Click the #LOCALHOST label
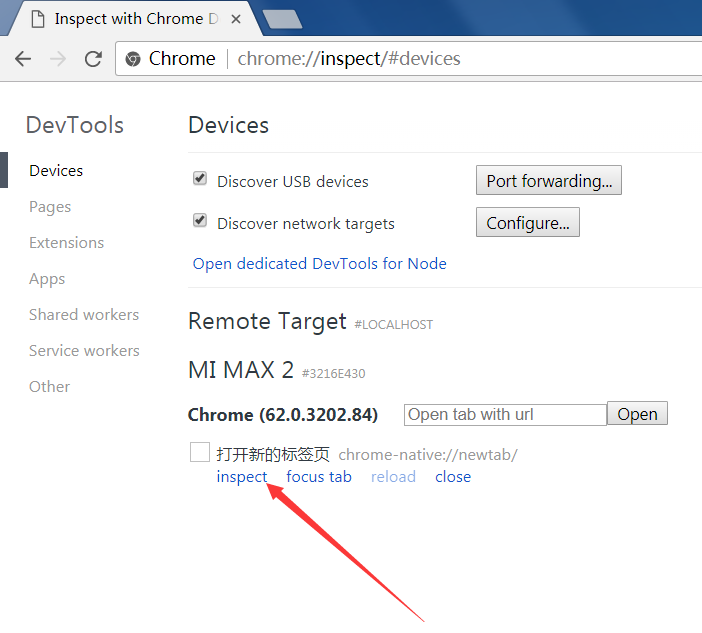This screenshot has height=633, width=702. tap(394, 325)
